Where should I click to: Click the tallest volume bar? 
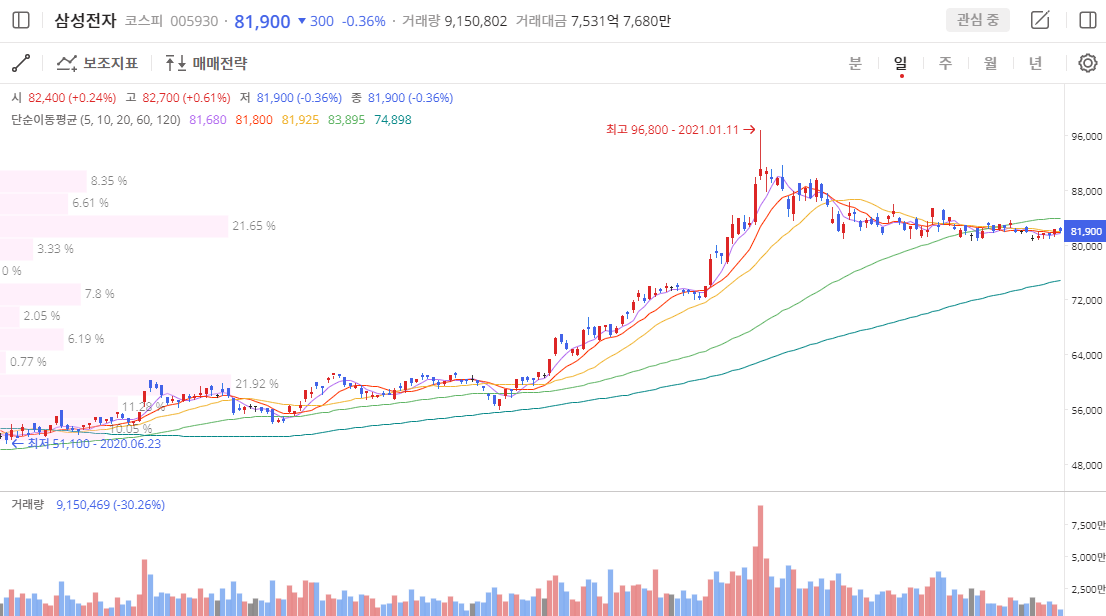(760, 560)
